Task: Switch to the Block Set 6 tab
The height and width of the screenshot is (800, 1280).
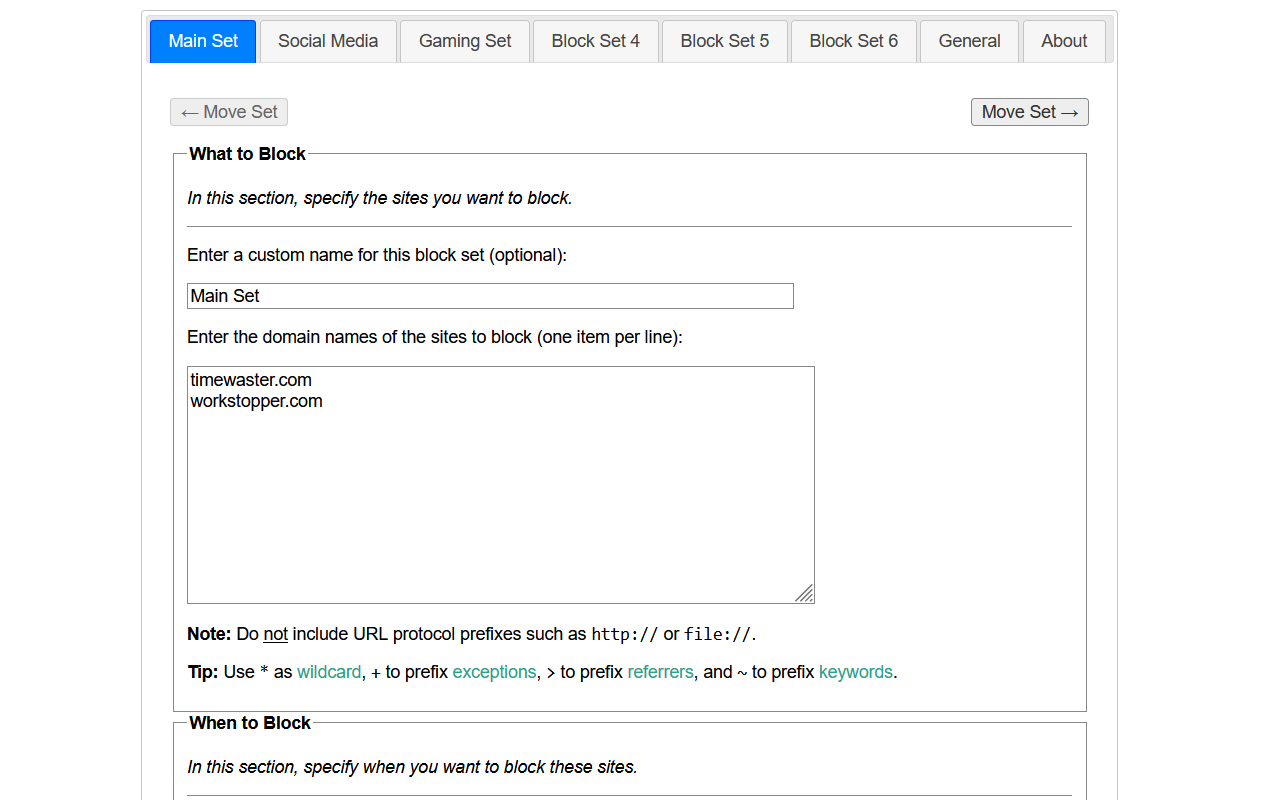Action: 853,41
